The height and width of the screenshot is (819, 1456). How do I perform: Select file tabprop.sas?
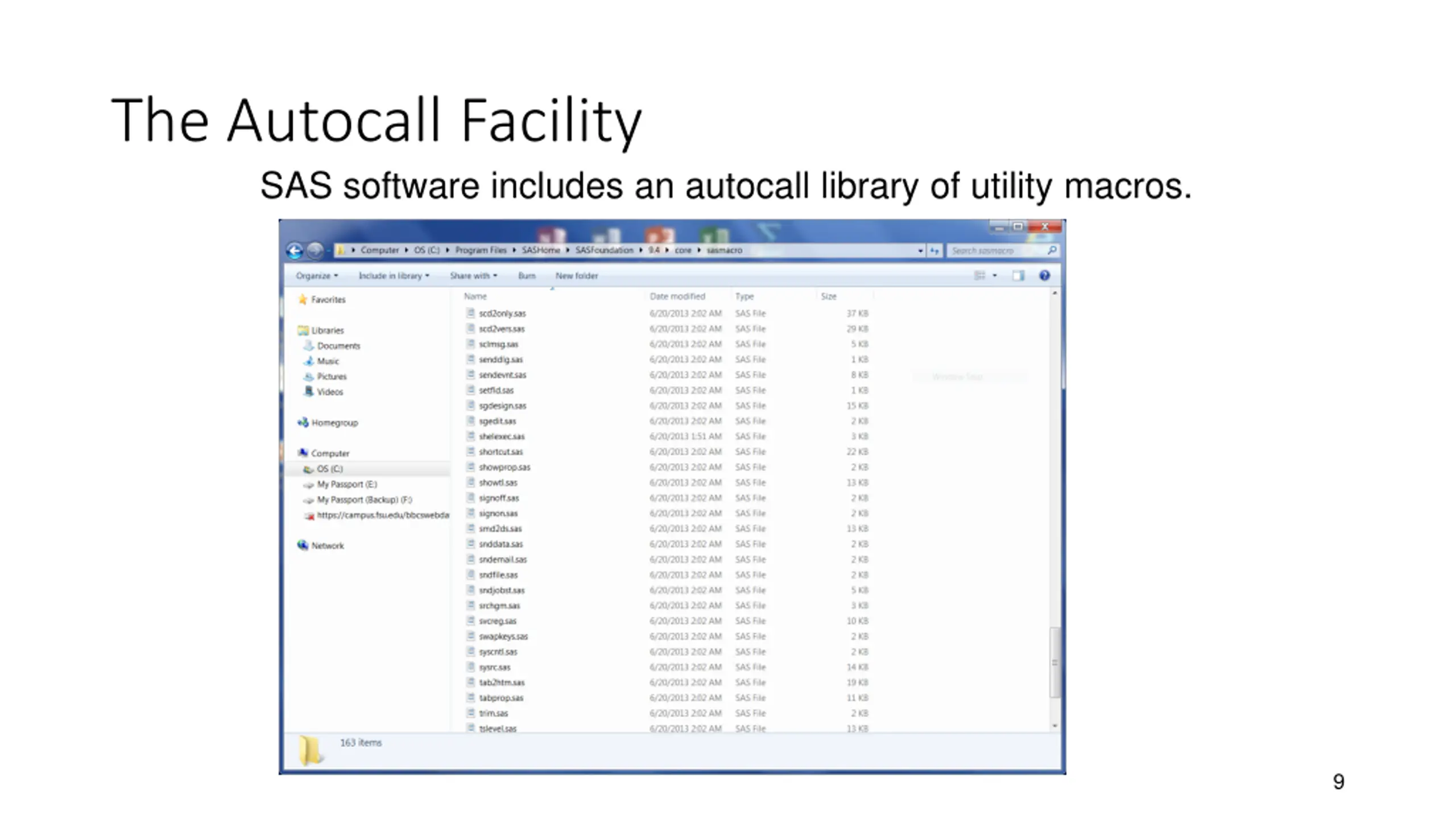click(x=501, y=697)
